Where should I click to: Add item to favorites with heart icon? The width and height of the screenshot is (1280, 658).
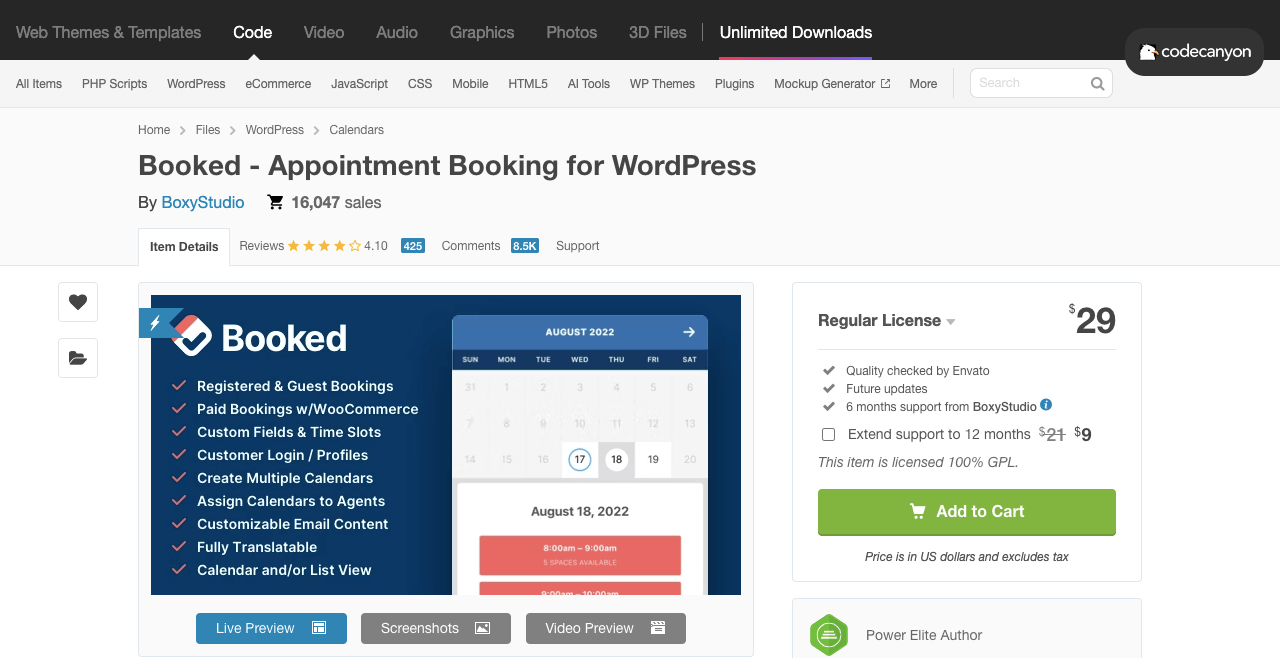coord(78,302)
